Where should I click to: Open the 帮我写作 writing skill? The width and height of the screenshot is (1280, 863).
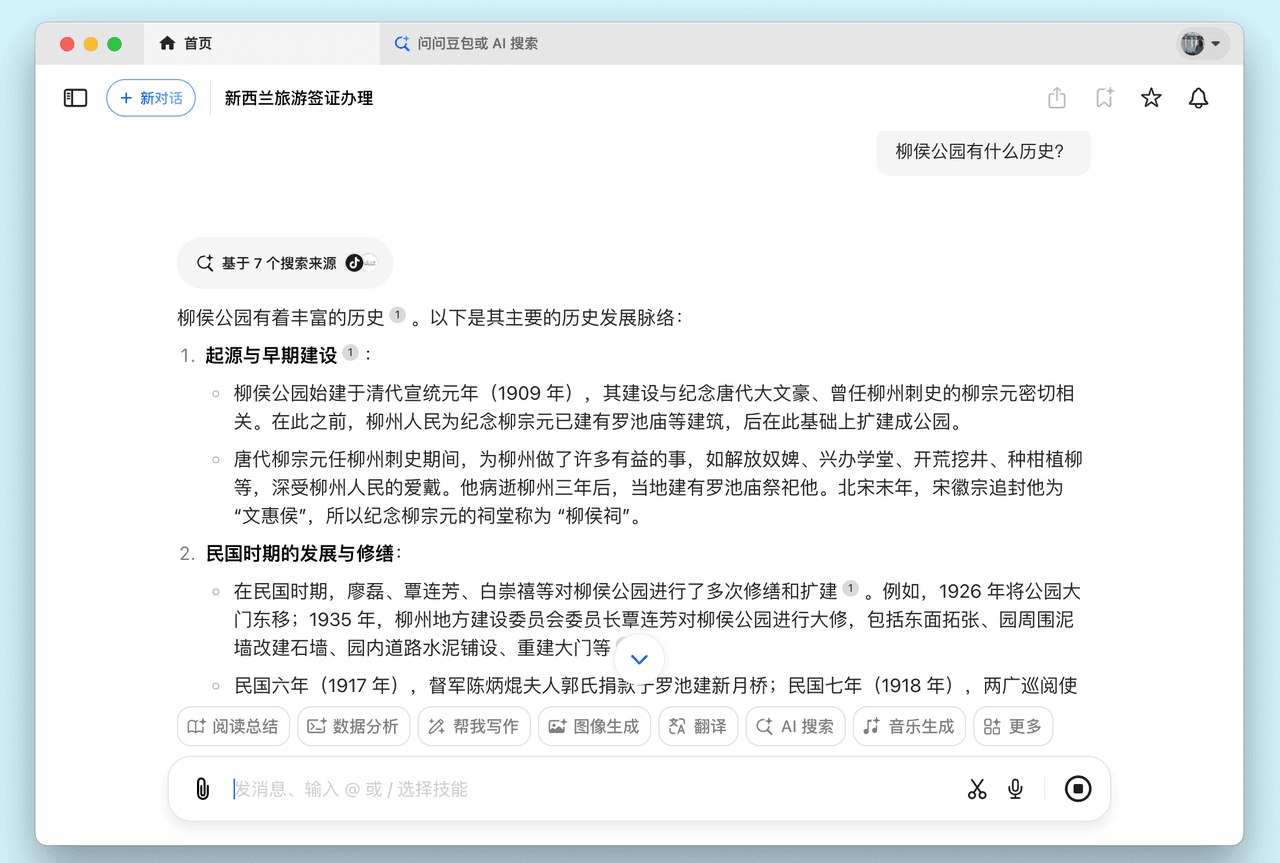point(474,727)
